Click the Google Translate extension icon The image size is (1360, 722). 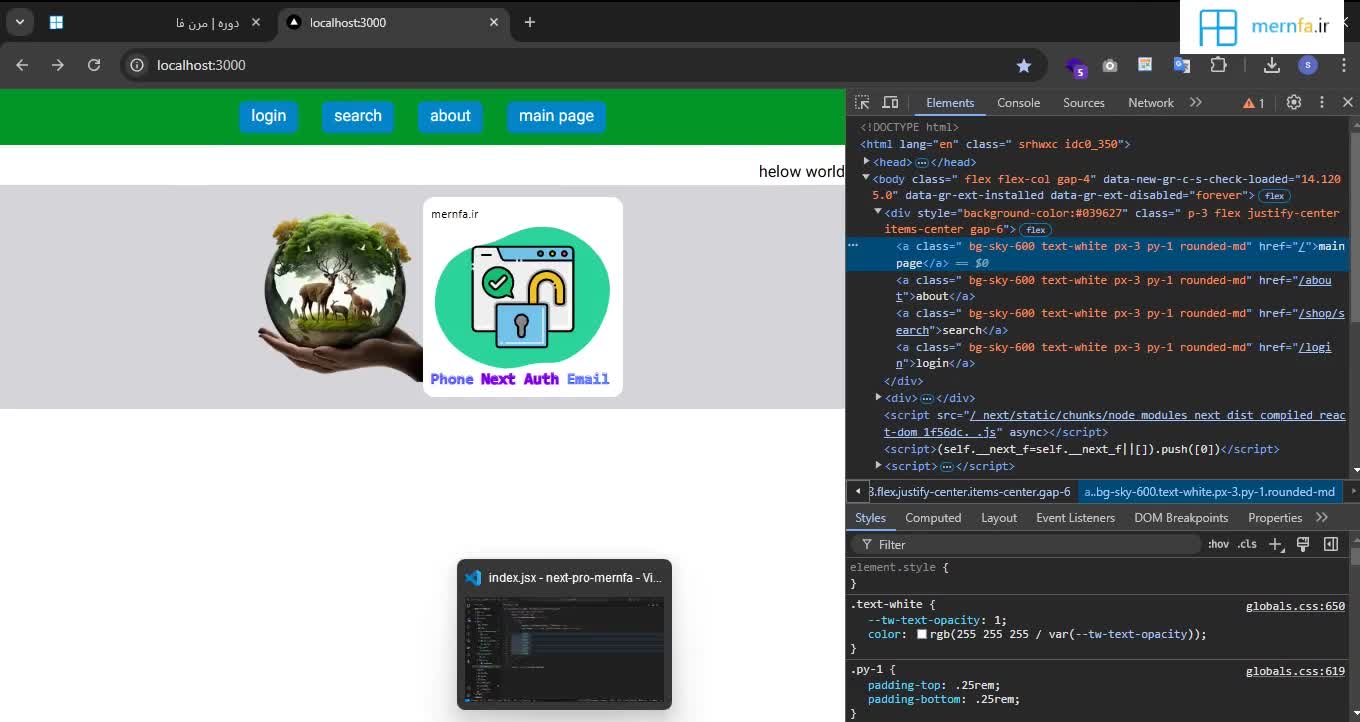click(x=1182, y=65)
